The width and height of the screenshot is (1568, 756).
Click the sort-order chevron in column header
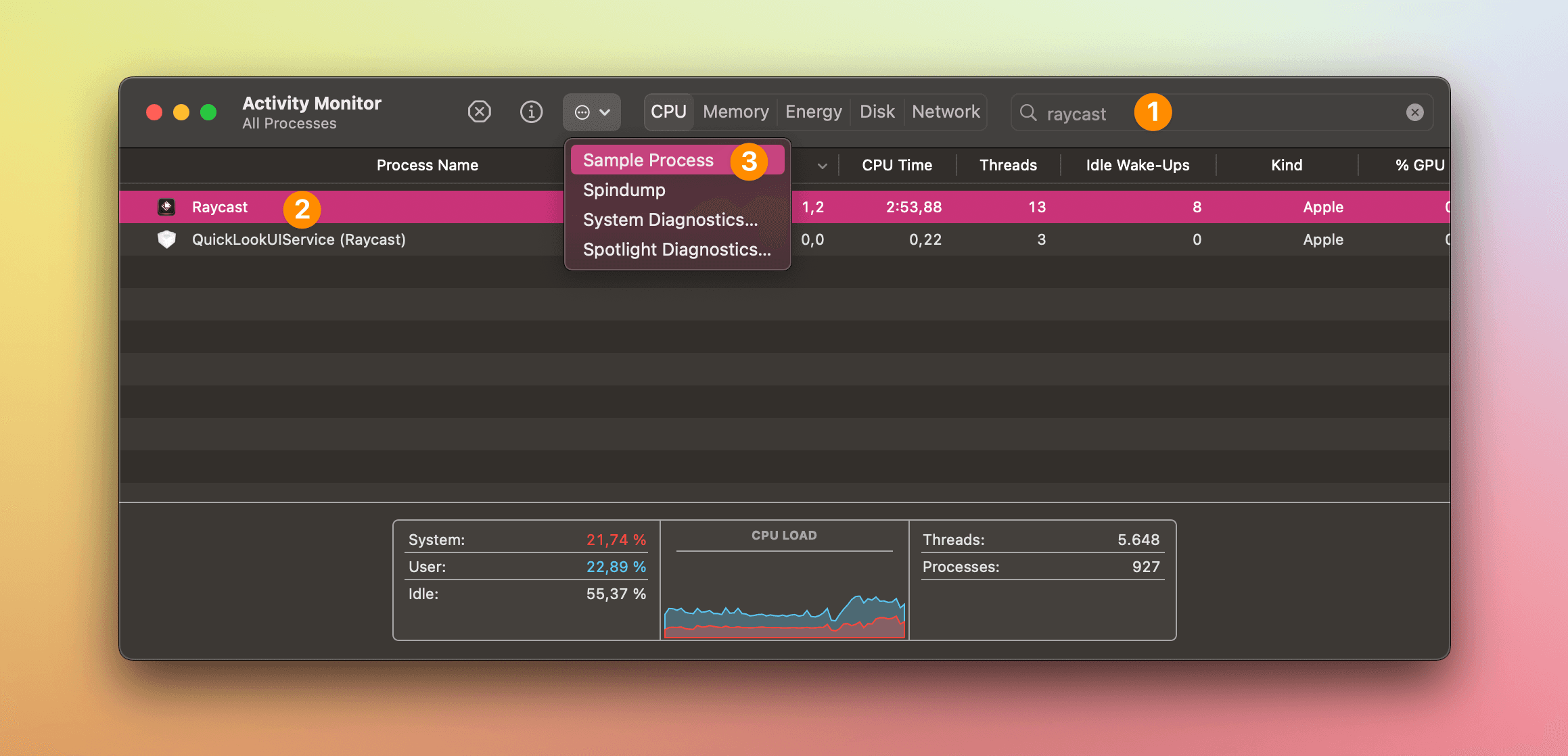[x=822, y=166]
